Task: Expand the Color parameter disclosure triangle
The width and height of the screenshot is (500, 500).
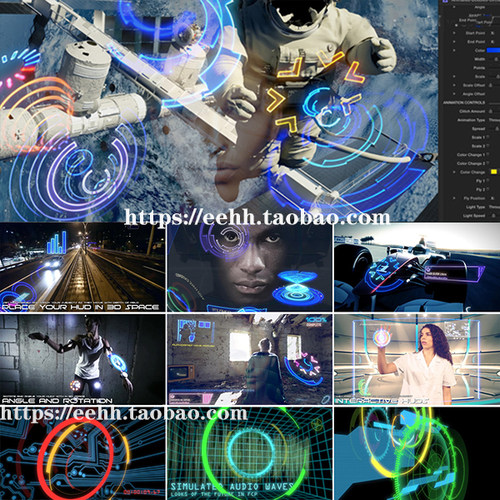Action: click(x=454, y=50)
